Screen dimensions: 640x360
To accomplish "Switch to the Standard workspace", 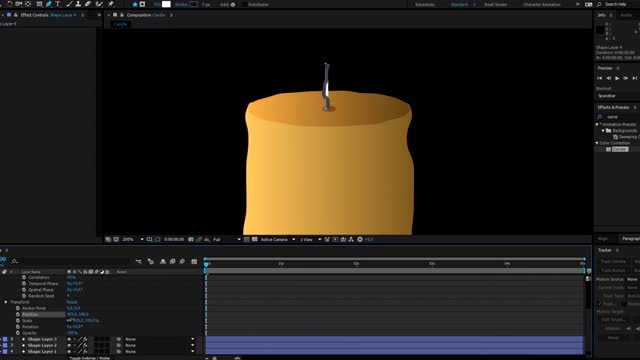I will [x=459, y=4].
